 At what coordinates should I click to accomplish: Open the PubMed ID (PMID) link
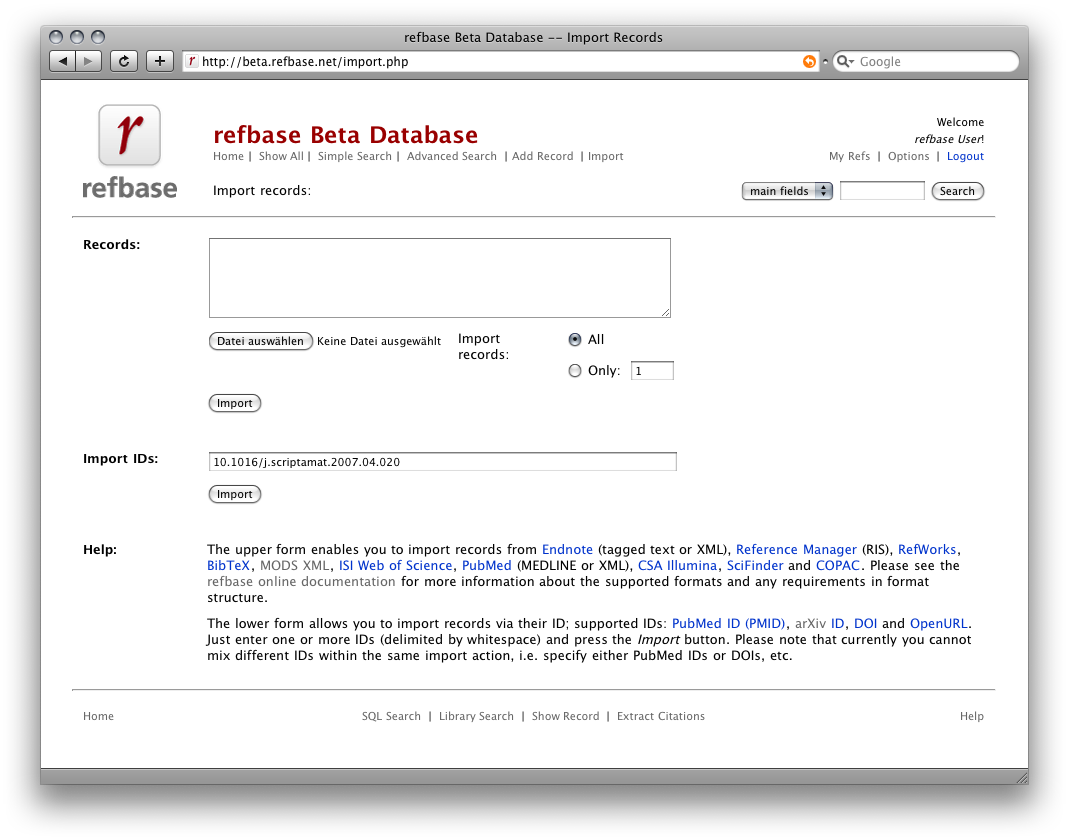(x=728, y=623)
